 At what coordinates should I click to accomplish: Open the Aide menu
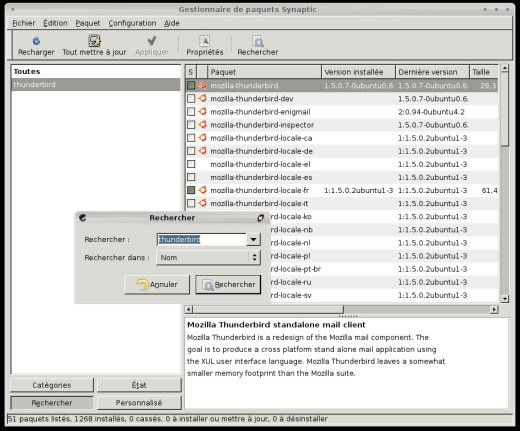[x=172, y=23]
